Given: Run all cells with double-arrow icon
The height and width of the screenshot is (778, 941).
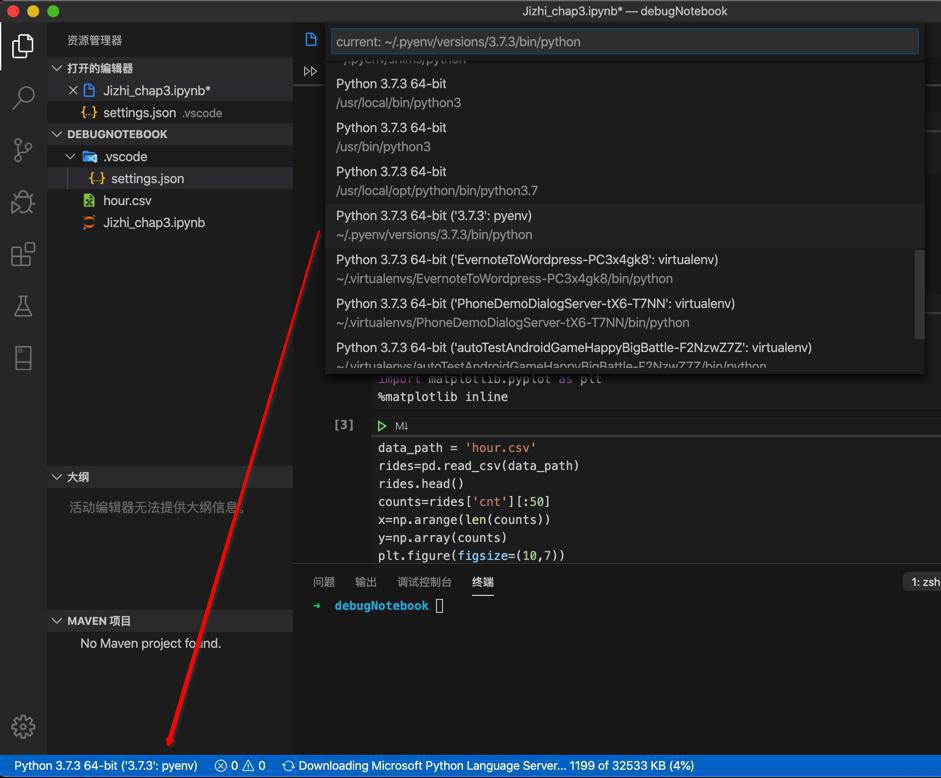Looking at the screenshot, I should click(310, 71).
